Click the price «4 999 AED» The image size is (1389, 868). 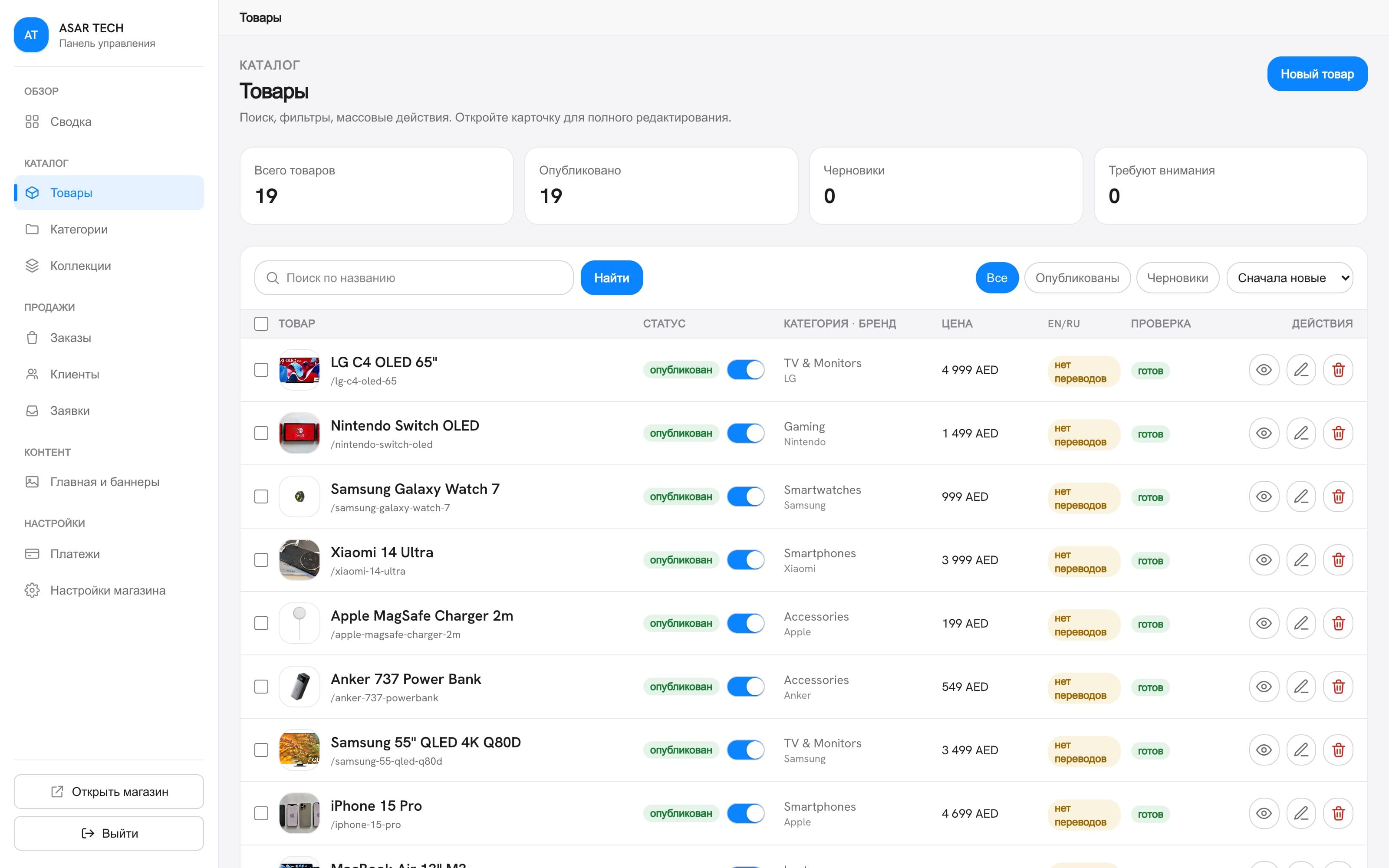click(970, 370)
